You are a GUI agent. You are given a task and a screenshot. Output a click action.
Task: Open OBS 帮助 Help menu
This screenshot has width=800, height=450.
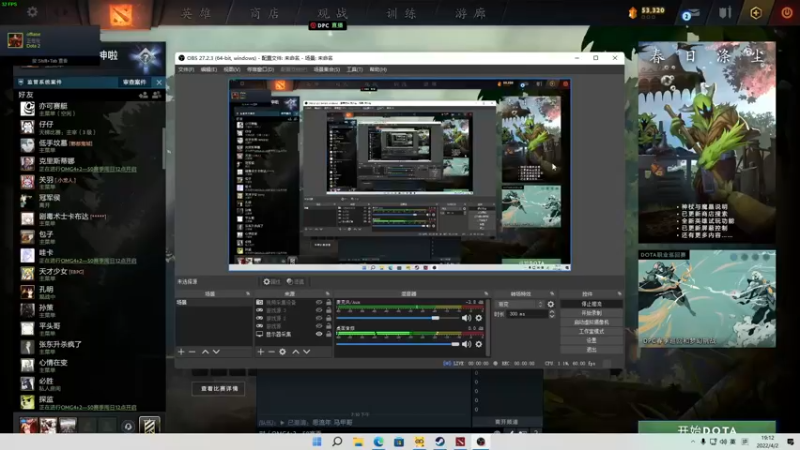tap(378, 69)
